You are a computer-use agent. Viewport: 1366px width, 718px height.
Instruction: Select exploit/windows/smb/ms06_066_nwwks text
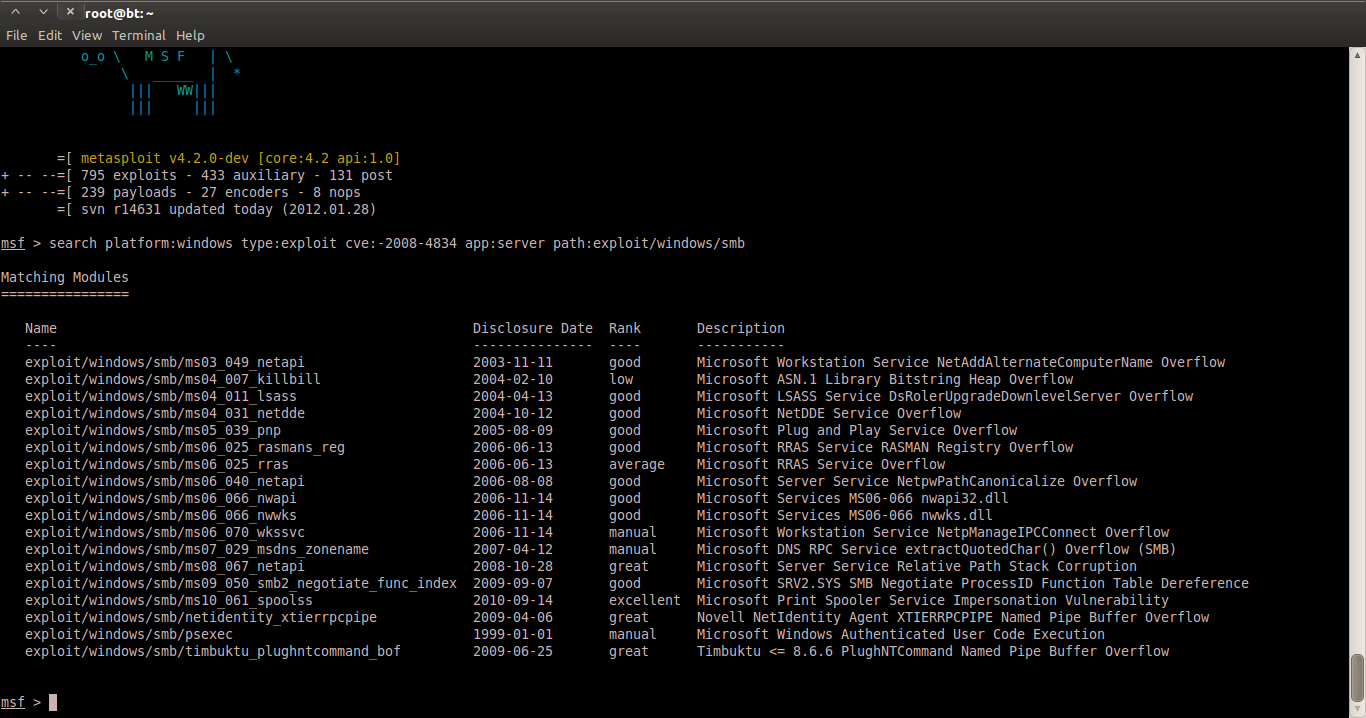click(x=161, y=515)
